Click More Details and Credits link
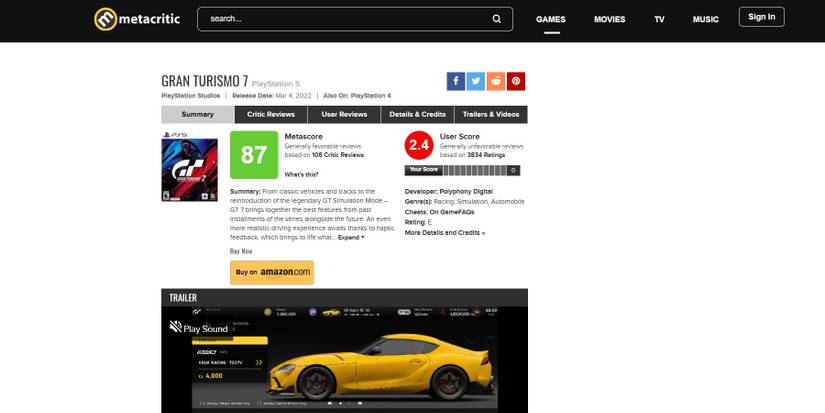Image resolution: width=825 pixels, height=413 pixels. click(445, 233)
